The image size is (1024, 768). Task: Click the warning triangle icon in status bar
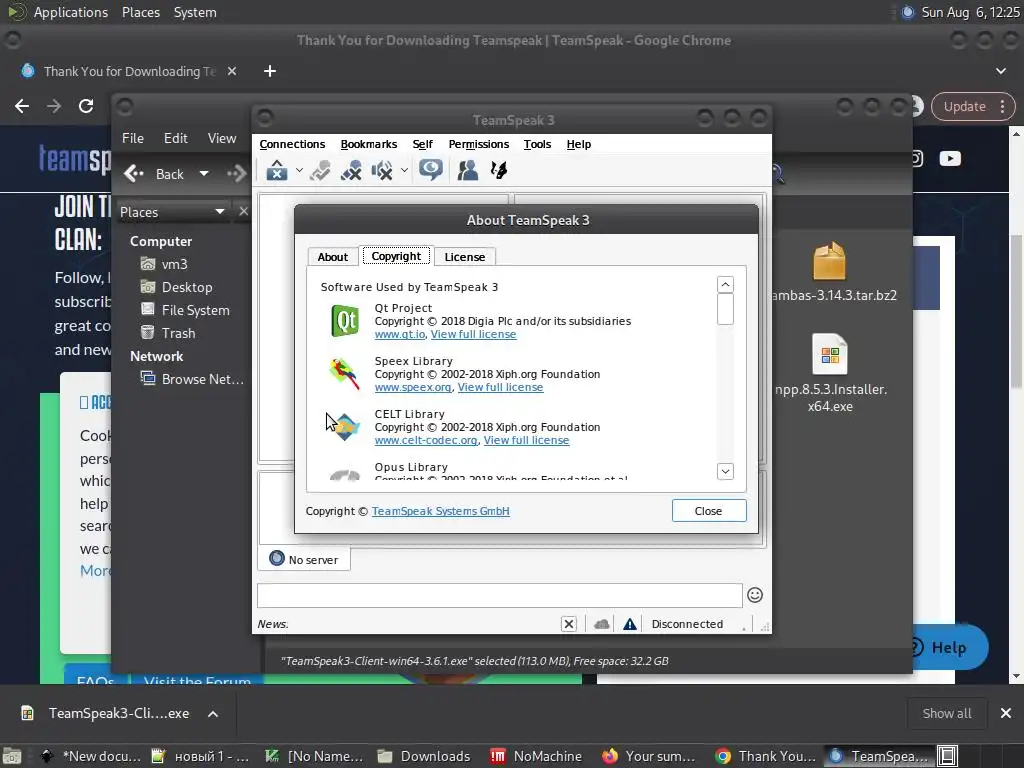click(x=630, y=624)
